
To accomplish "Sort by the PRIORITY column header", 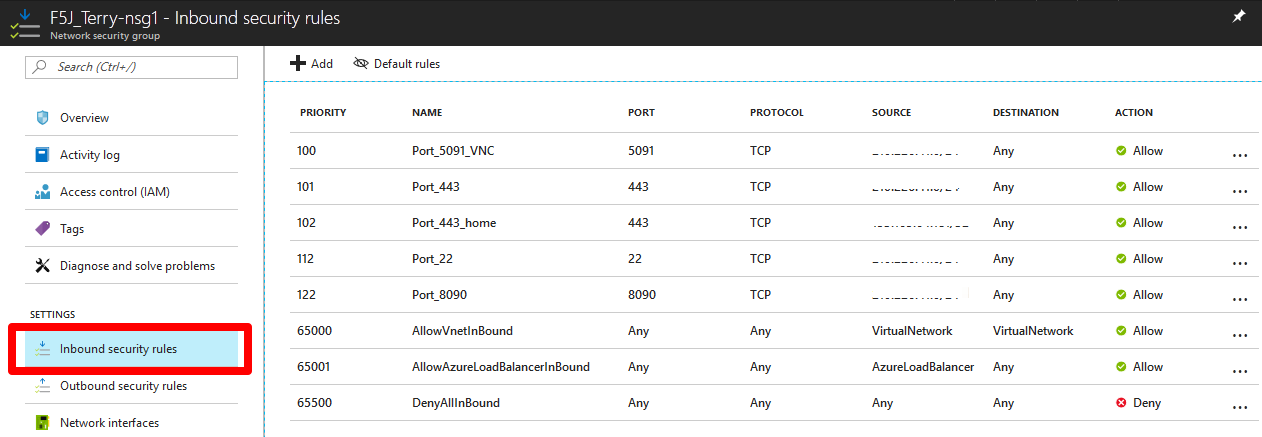I will (323, 113).
